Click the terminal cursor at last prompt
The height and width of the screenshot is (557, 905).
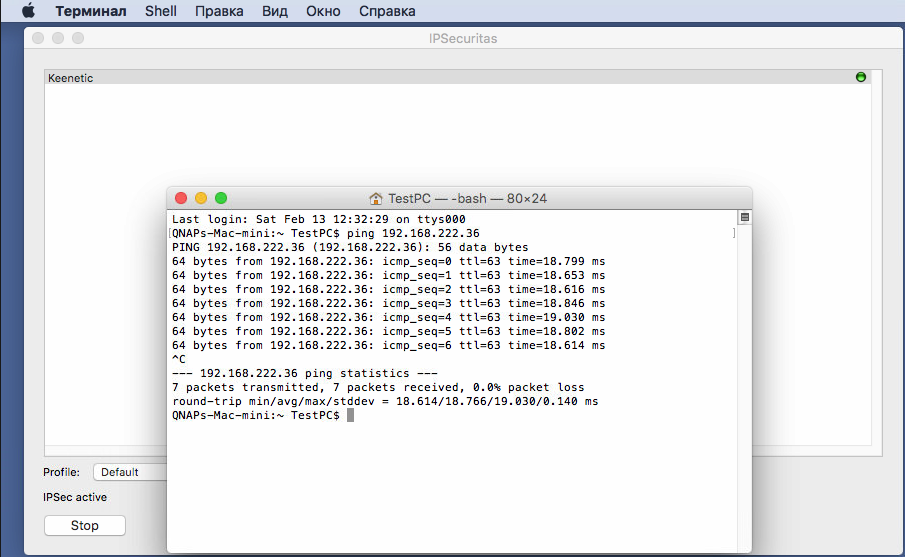(350, 416)
